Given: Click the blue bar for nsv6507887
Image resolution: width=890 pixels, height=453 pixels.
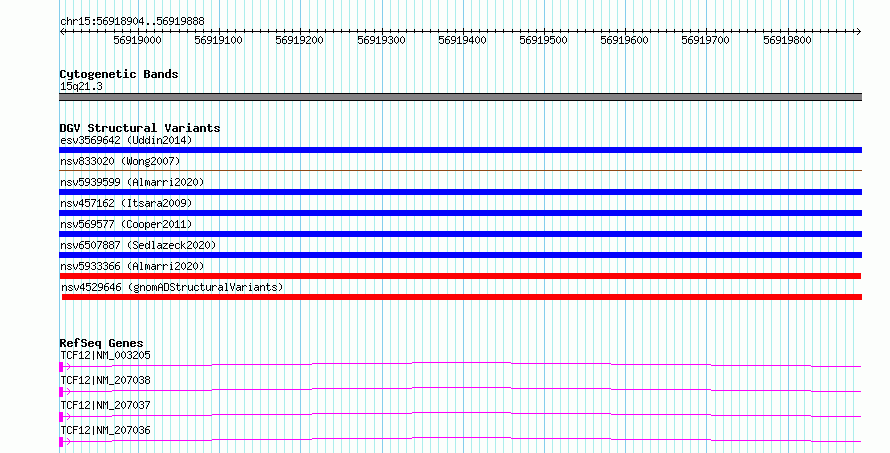Looking at the screenshot, I should tap(460, 255).
